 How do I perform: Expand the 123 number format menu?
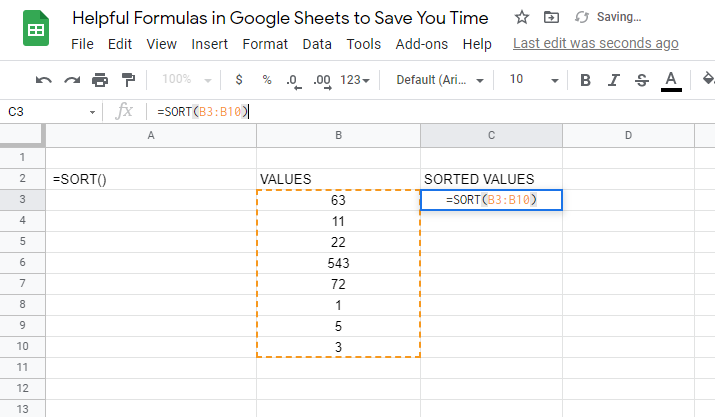pos(354,80)
